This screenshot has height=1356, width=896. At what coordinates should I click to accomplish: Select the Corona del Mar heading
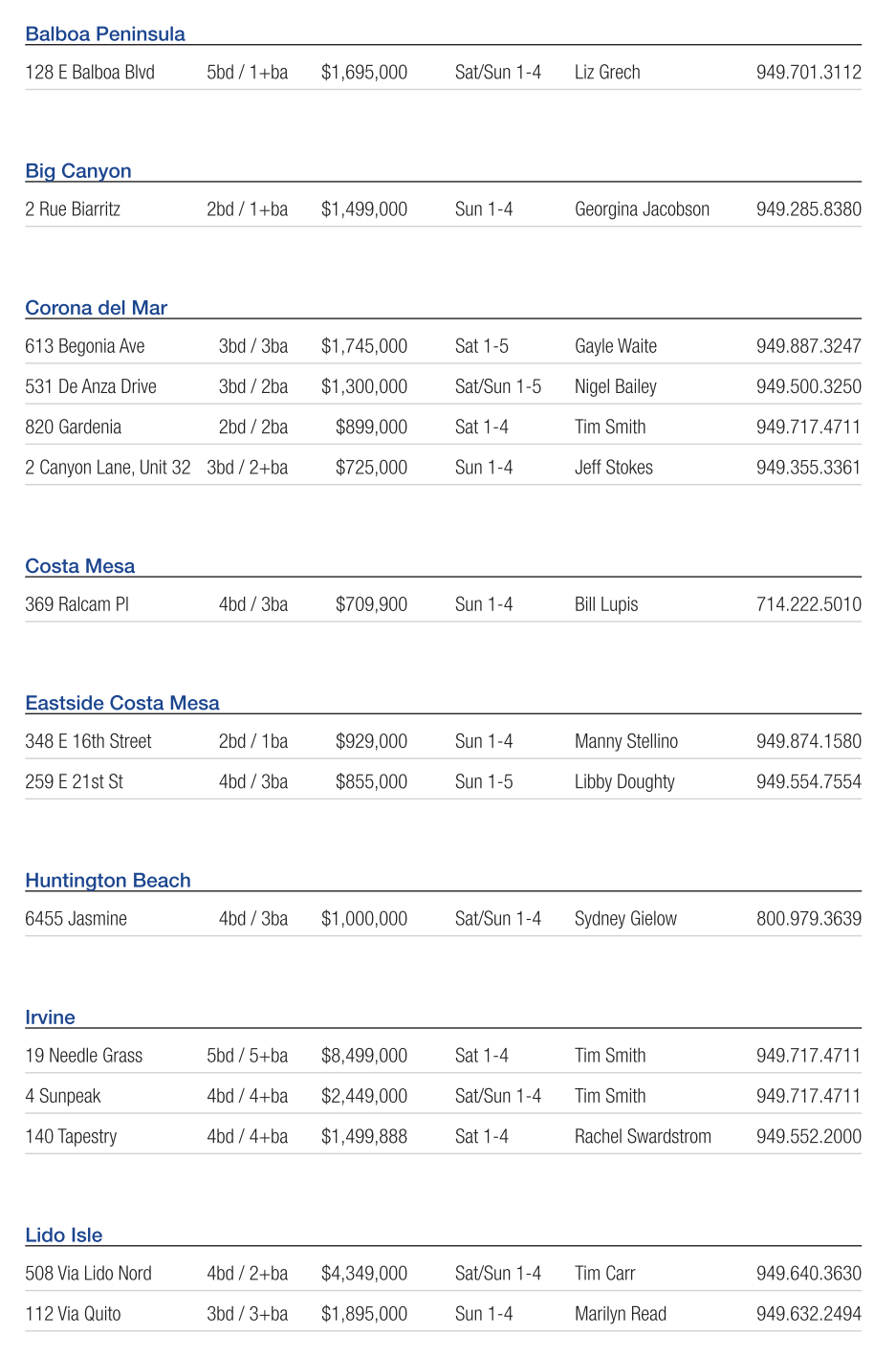[96, 308]
